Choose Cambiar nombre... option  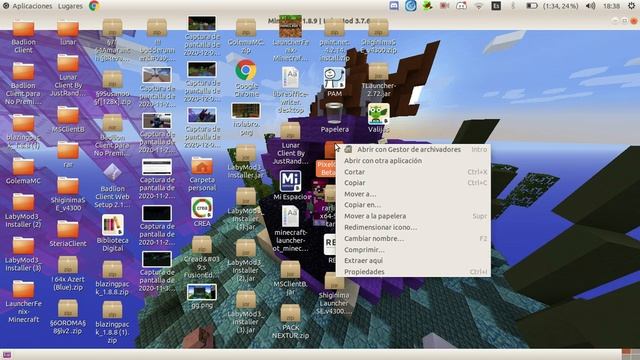pos(413,238)
